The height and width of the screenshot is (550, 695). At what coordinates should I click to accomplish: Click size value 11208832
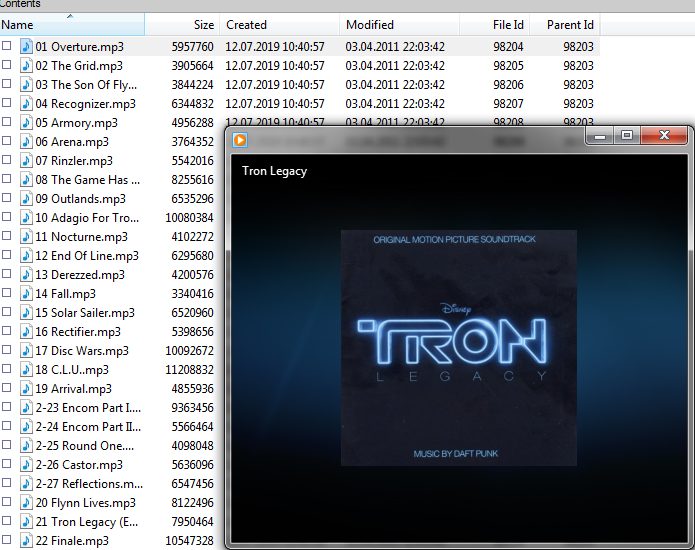point(189,370)
